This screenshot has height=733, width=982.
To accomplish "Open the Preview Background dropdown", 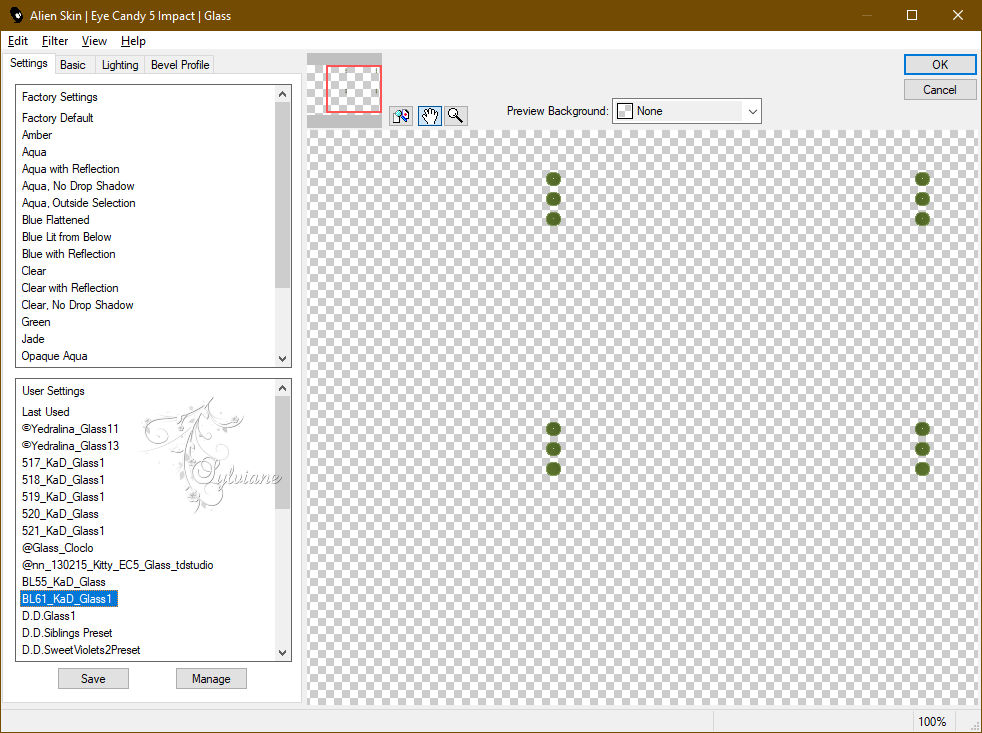I will click(x=686, y=111).
